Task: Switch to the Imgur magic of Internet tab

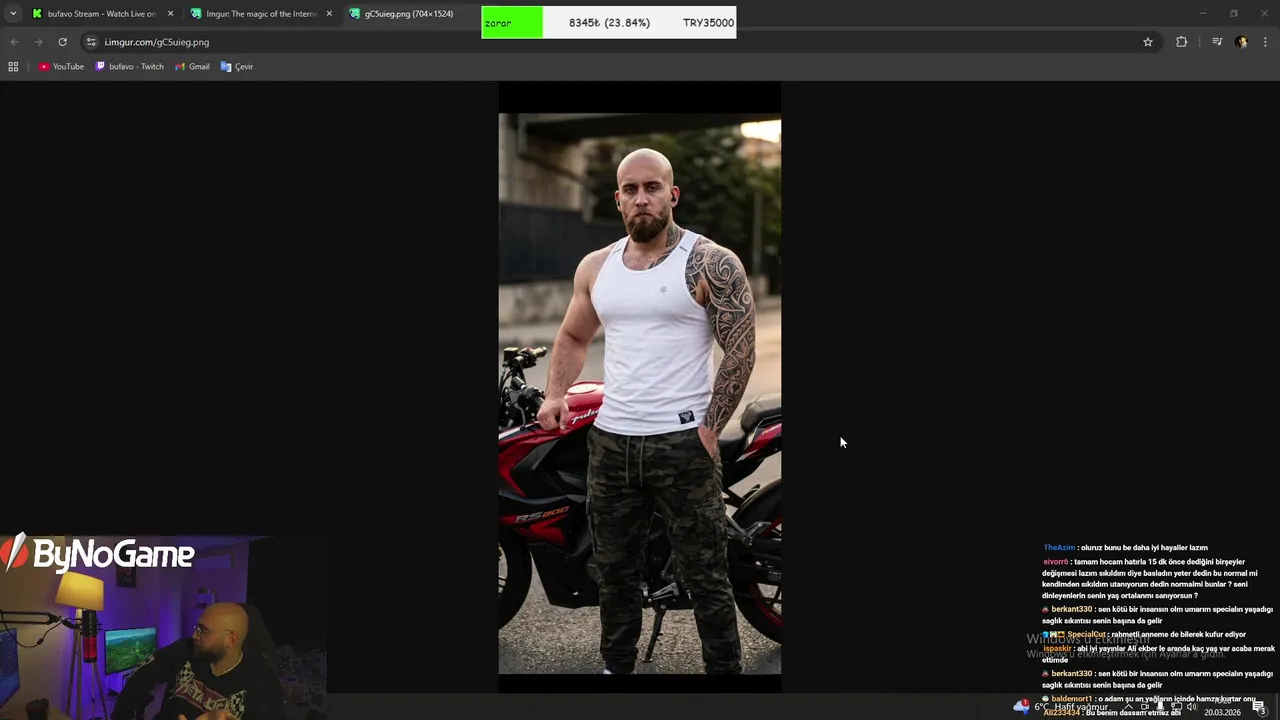Action: tap(262, 14)
